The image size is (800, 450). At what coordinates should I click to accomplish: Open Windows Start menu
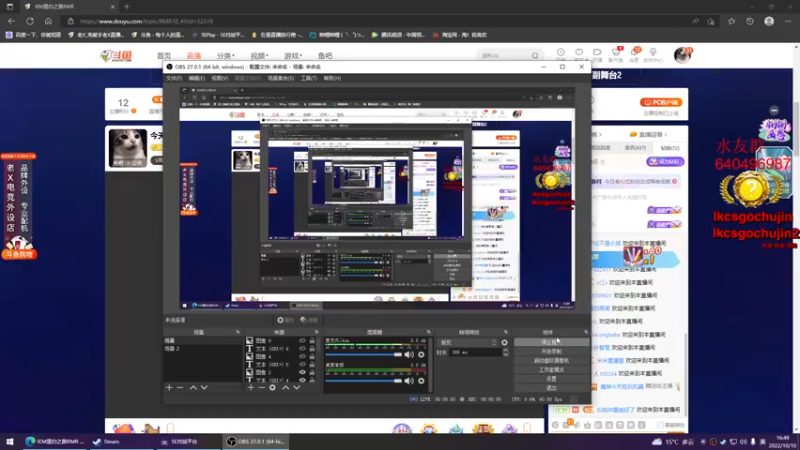(x=10, y=441)
